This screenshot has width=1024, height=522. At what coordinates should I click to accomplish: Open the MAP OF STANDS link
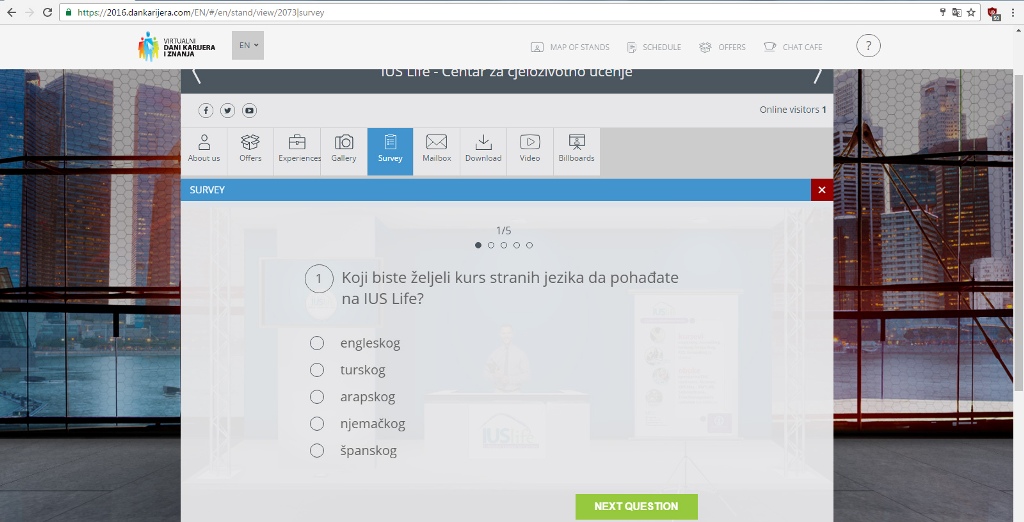[570, 47]
